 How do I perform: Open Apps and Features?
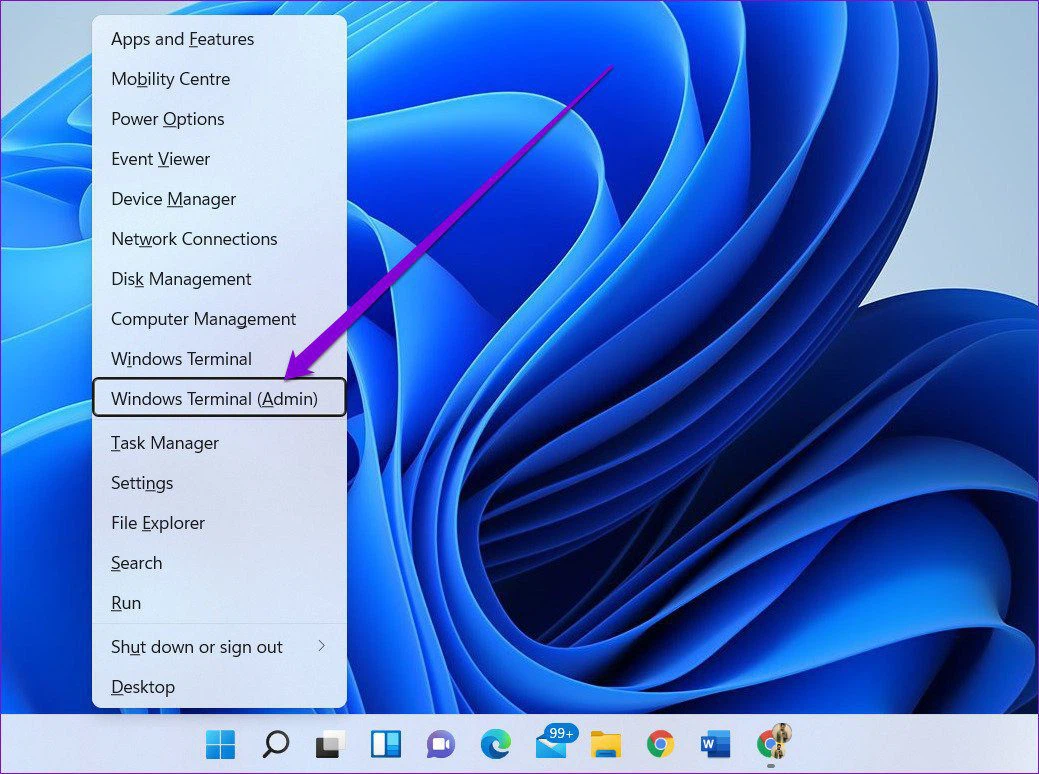[x=182, y=39]
